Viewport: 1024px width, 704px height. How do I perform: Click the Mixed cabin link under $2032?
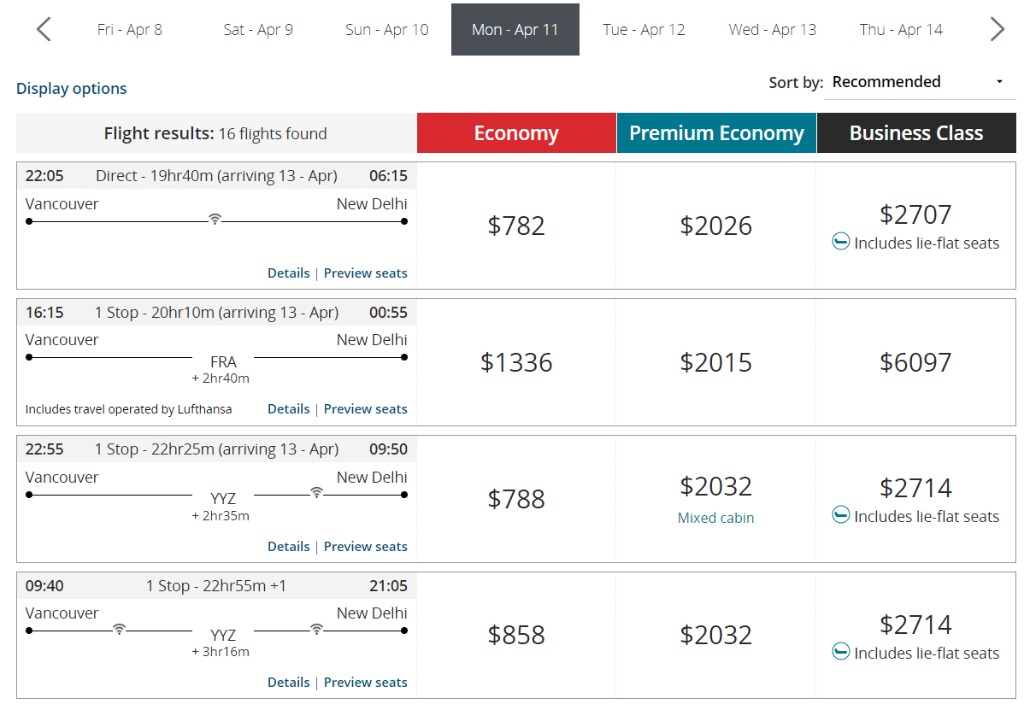coord(716,518)
